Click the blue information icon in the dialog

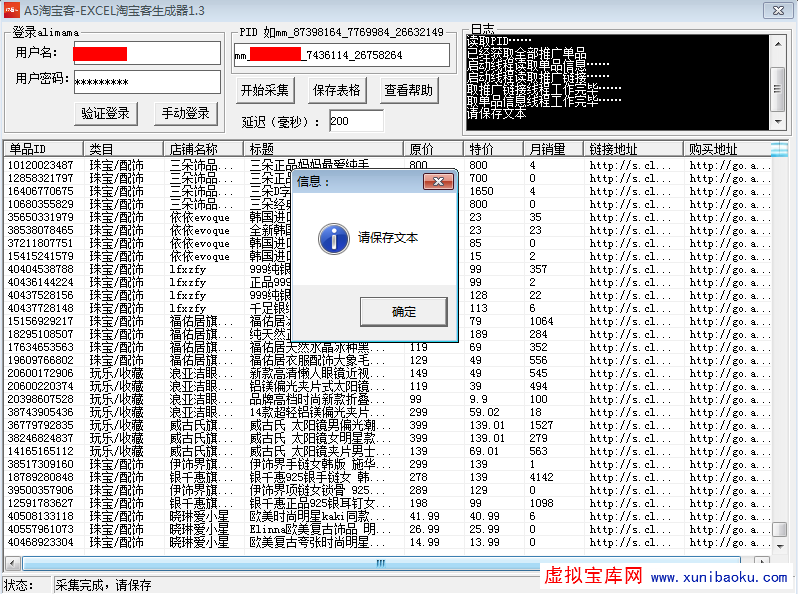332,238
